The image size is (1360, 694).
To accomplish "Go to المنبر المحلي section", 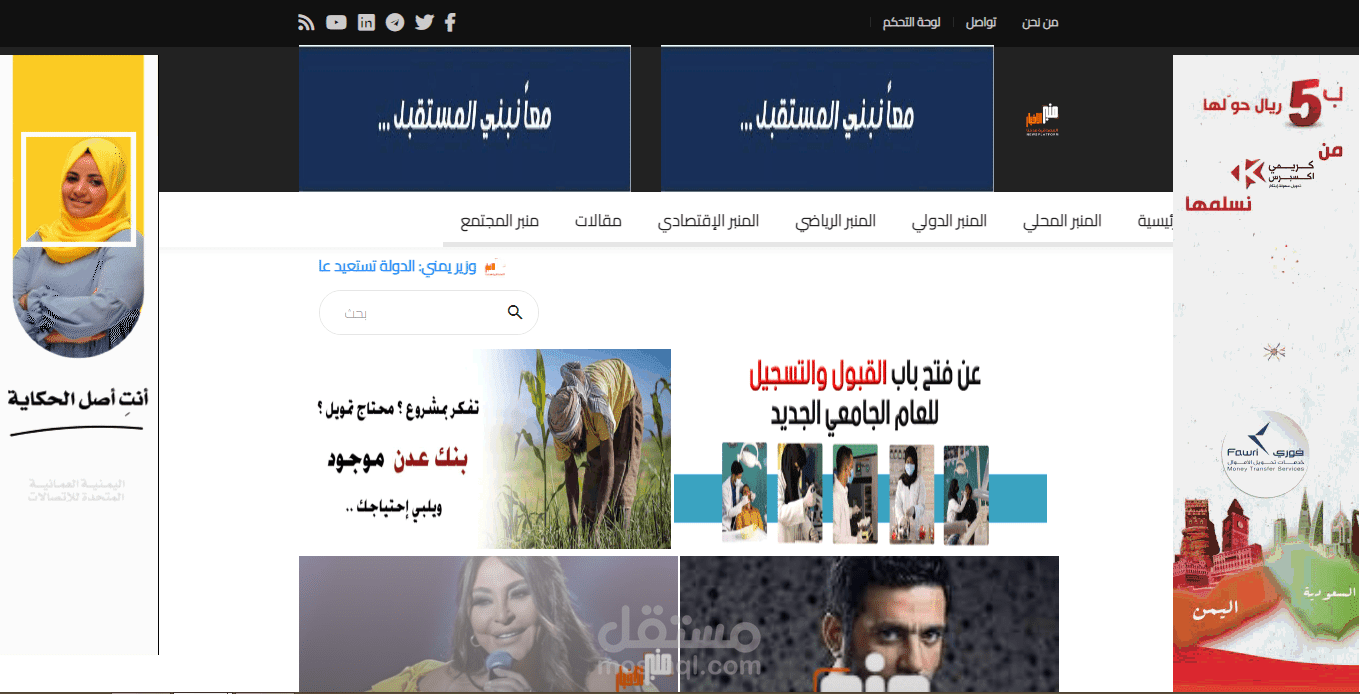I will [x=1062, y=221].
